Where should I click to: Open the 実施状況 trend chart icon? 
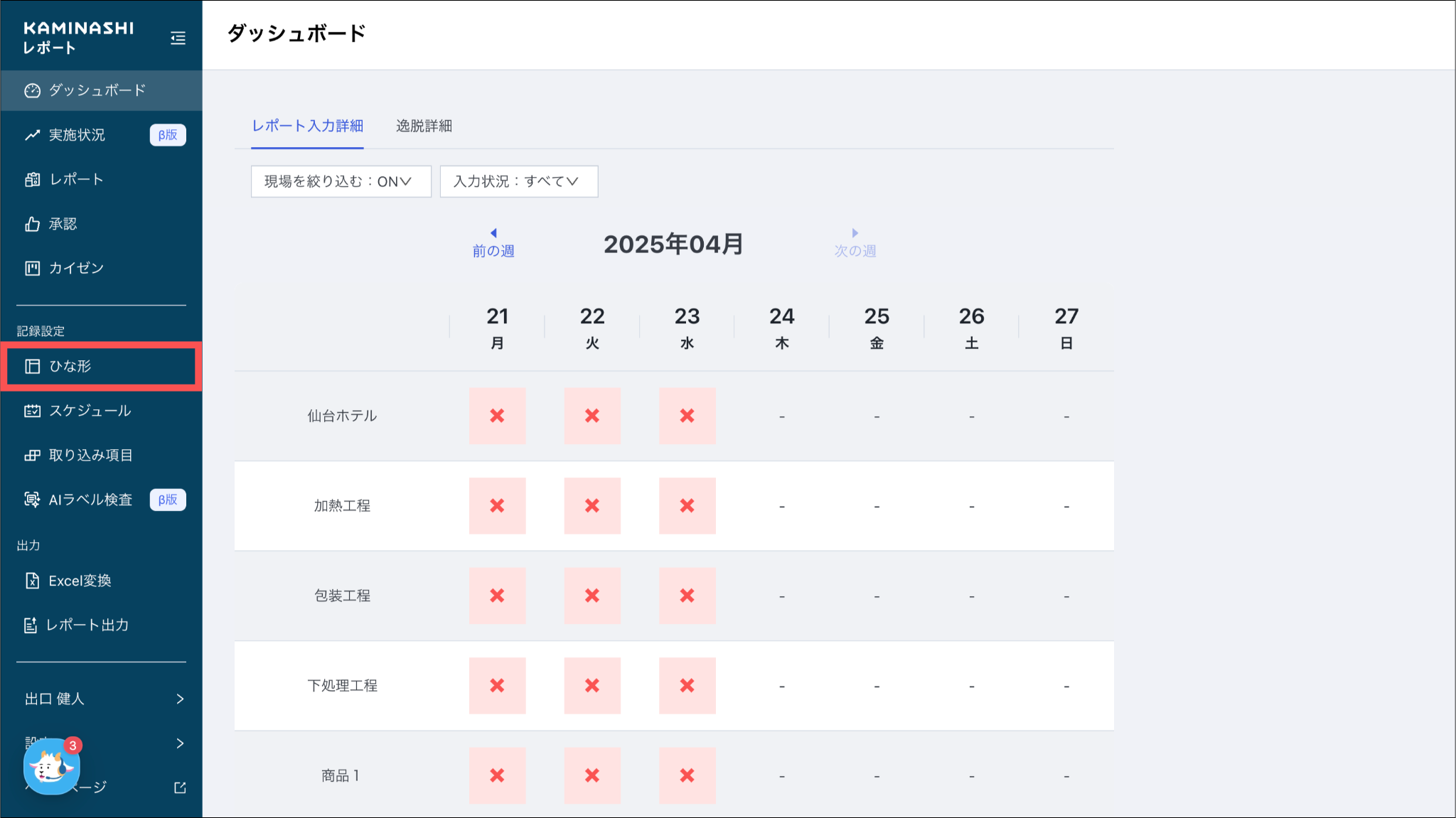pyautogui.click(x=33, y=135)
